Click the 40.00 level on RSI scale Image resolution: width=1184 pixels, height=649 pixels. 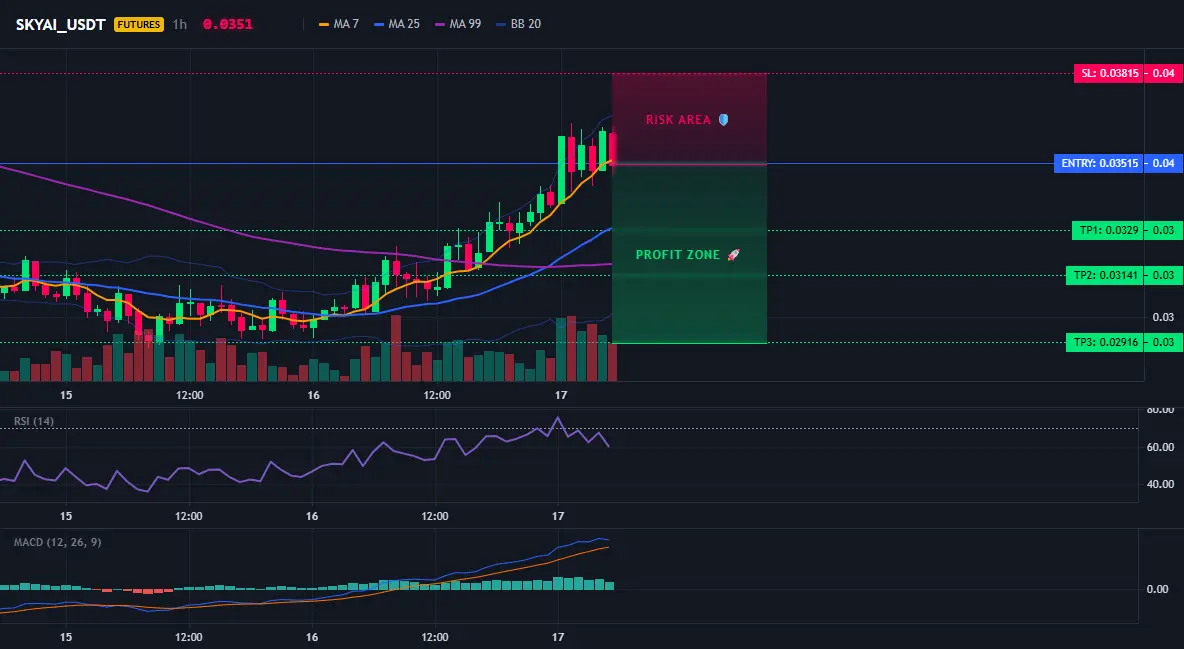[x=1160, y=484]
